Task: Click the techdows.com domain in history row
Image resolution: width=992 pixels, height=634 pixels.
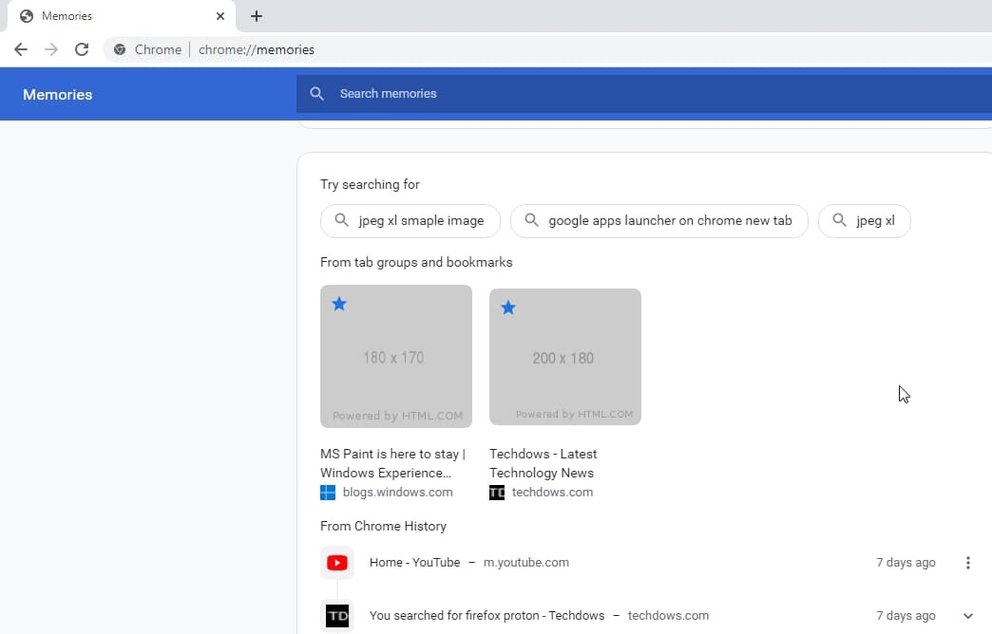Action: coord(668,616)
